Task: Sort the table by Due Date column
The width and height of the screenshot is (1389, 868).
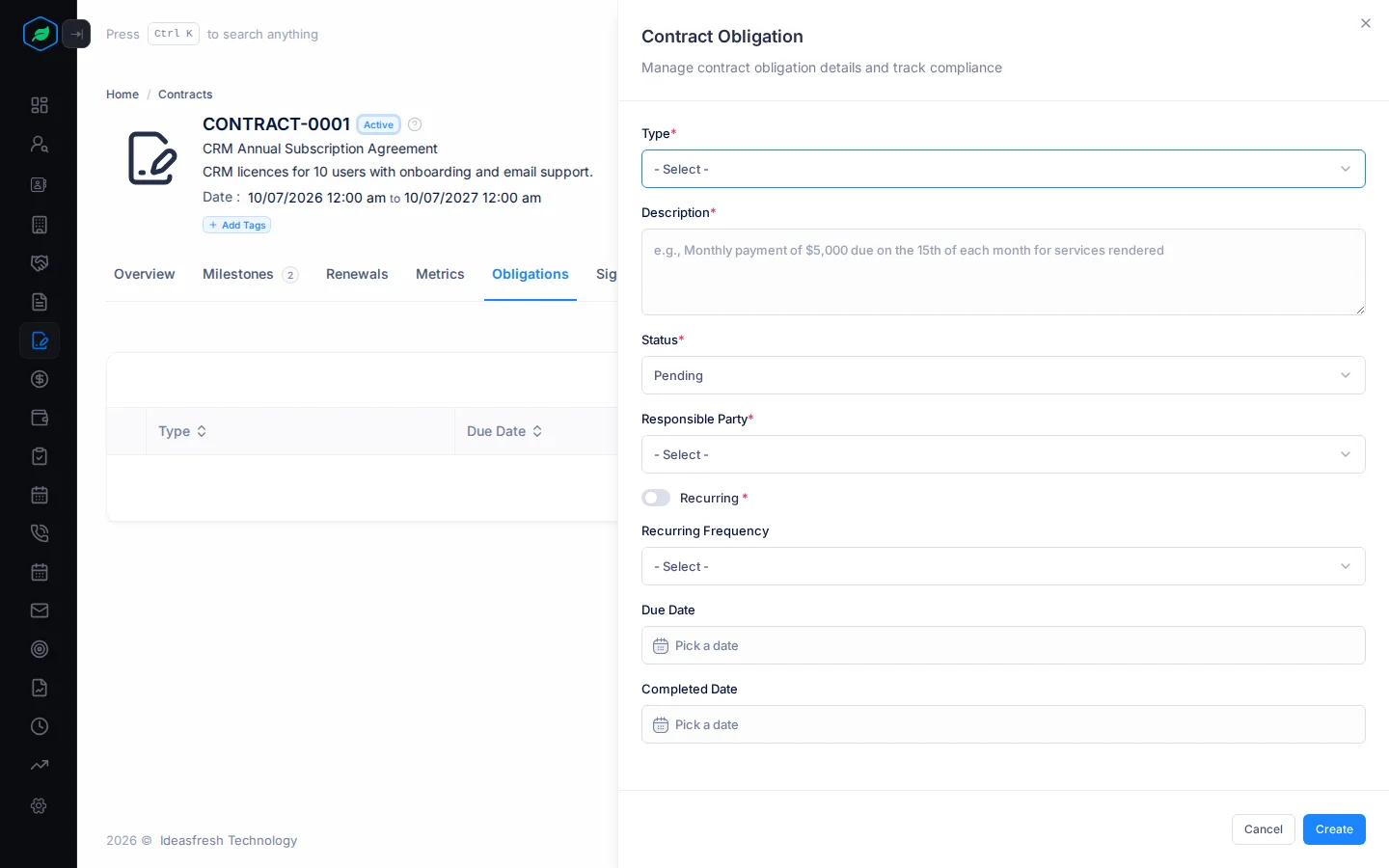Action: tap(504, 431)
